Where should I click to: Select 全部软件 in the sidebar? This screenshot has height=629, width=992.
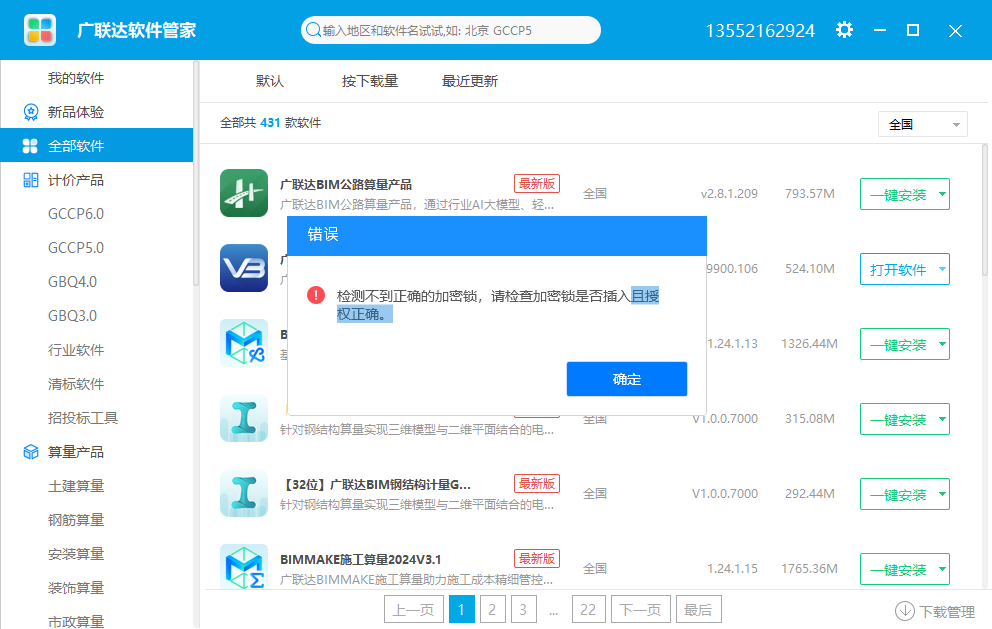tap(96, 146)
